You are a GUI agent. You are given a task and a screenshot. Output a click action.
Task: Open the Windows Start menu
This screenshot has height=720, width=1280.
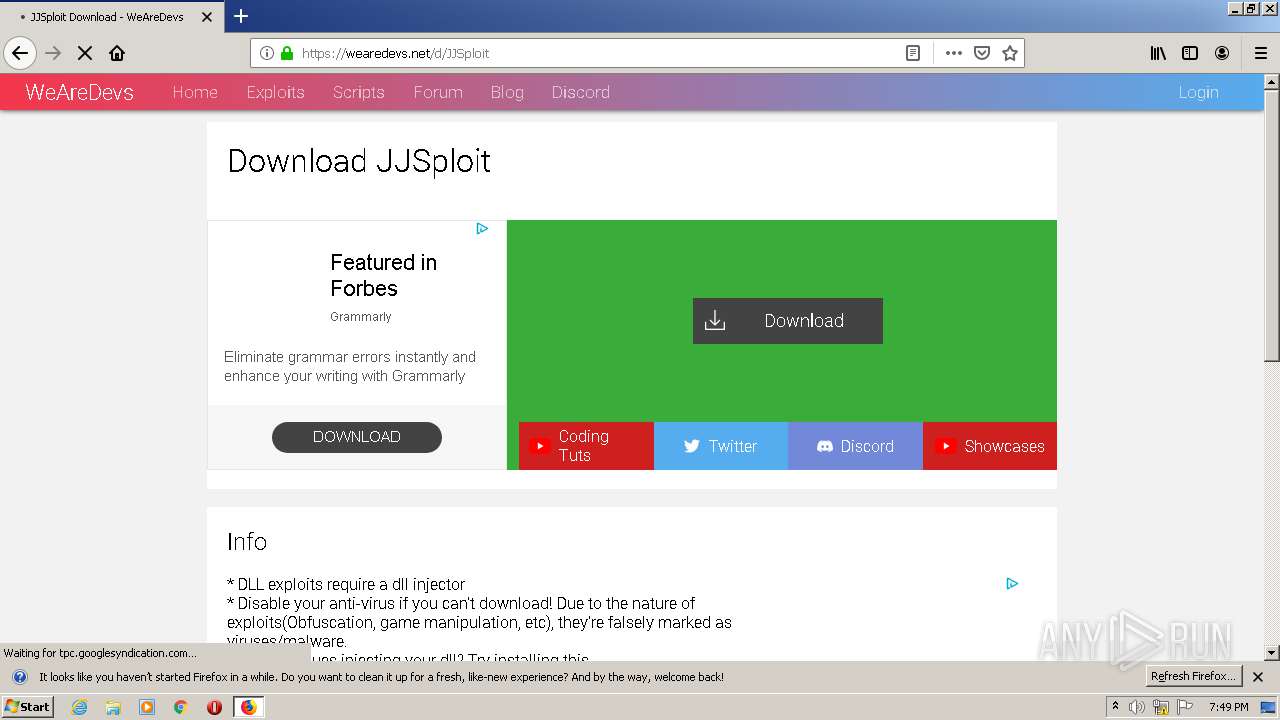point(27,707)
